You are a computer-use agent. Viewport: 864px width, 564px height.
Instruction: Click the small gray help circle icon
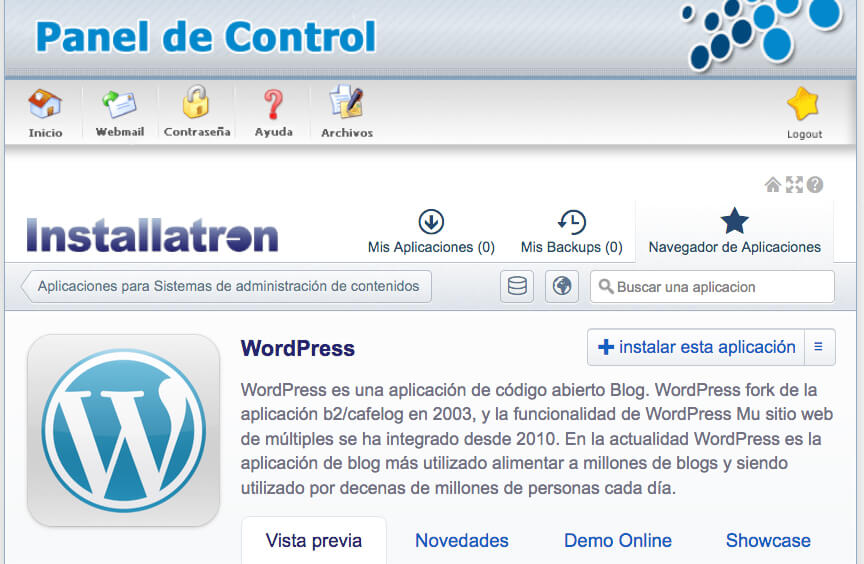[x=815, y=185]
